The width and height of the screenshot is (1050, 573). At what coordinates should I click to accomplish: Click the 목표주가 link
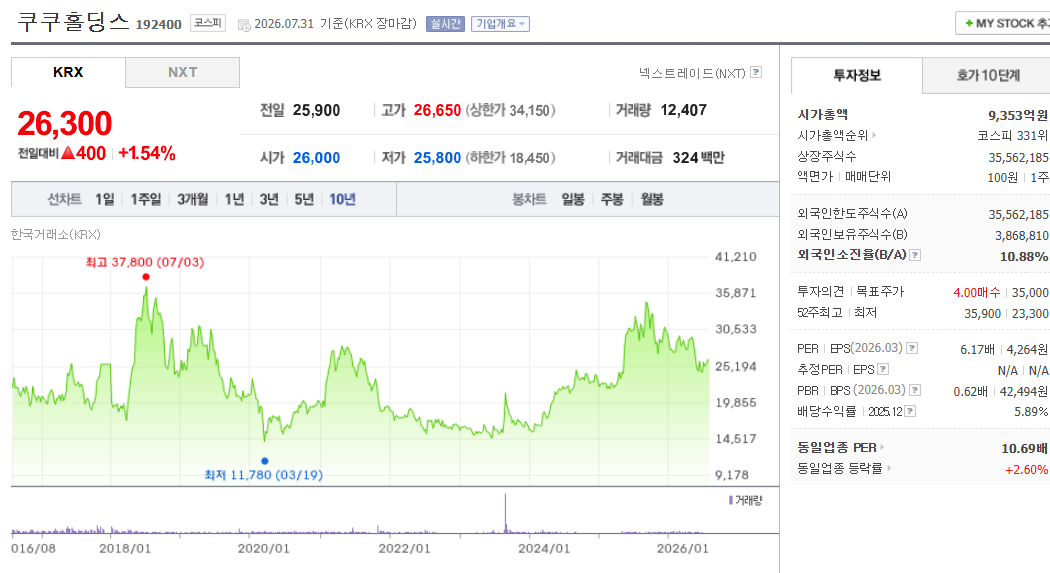coord(881,292)
